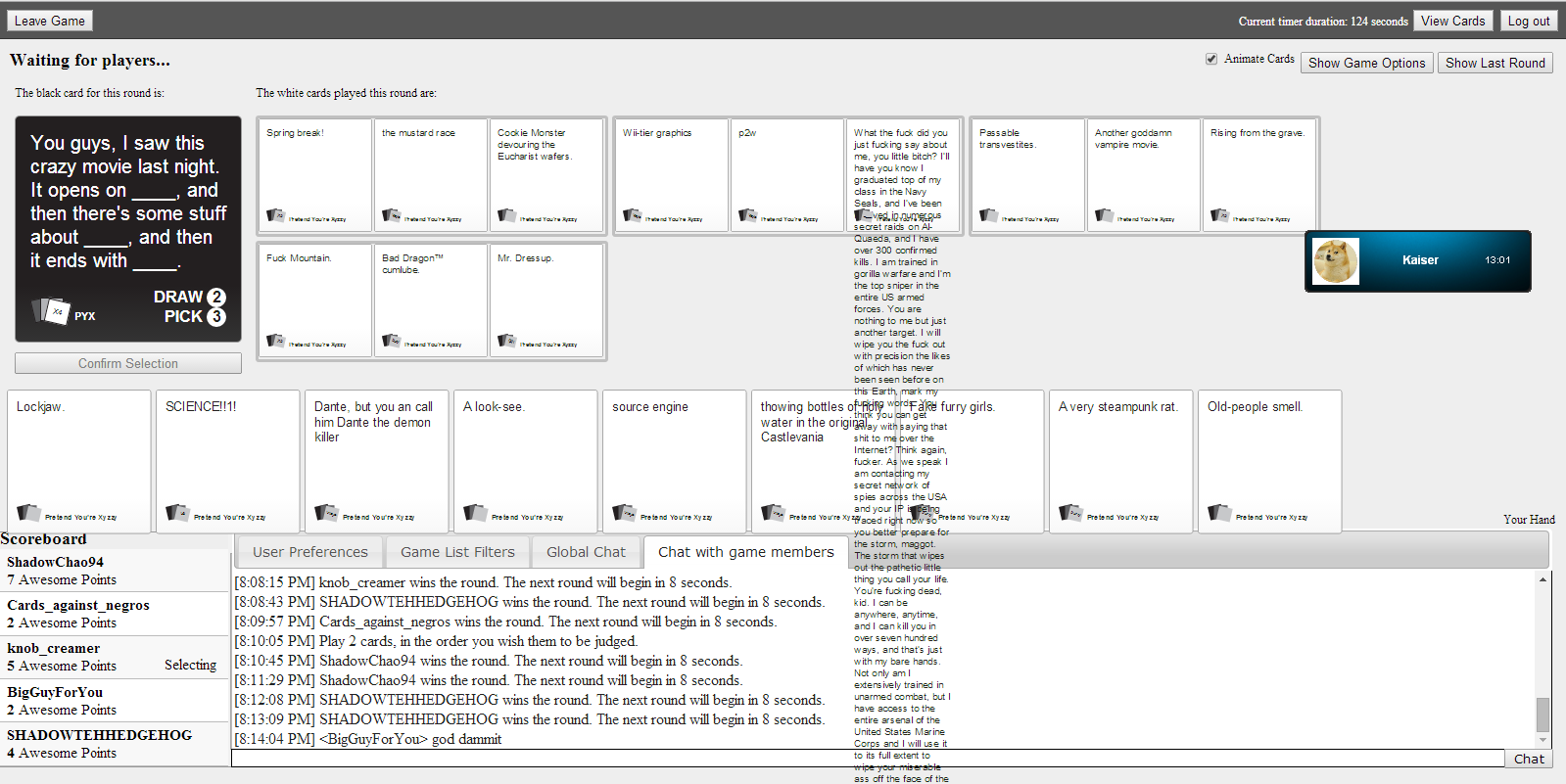Click deck icon on 'A look-see.' card
Image resolution: width=1566 pixels, height=784 pixels.
tap(475, 513)
